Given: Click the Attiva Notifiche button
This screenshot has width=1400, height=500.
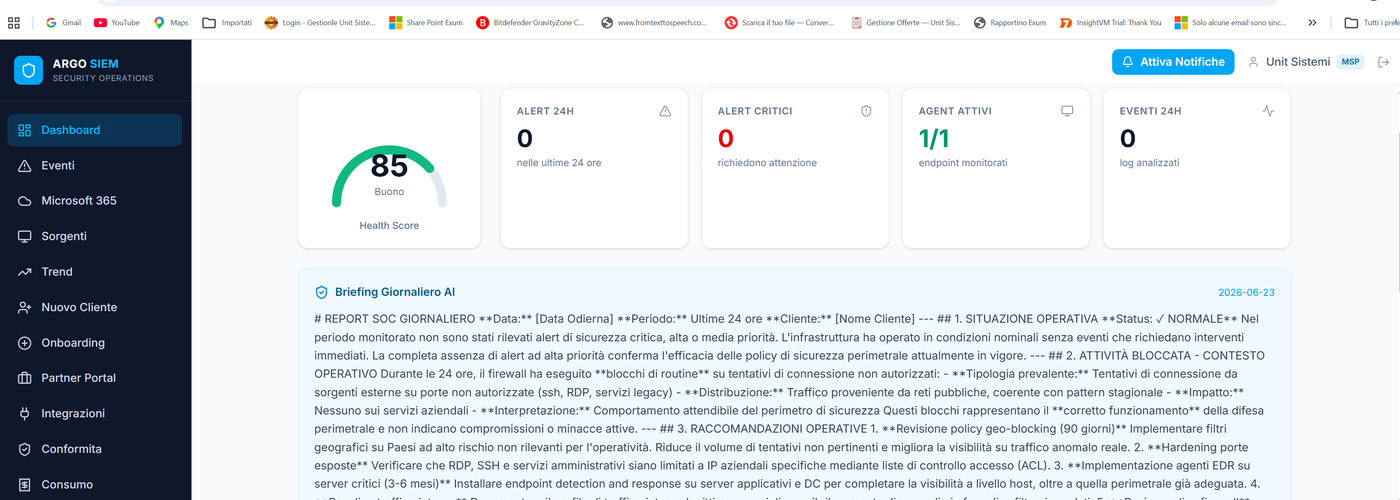Looking at the screenshot, I should click(1173, 62).
